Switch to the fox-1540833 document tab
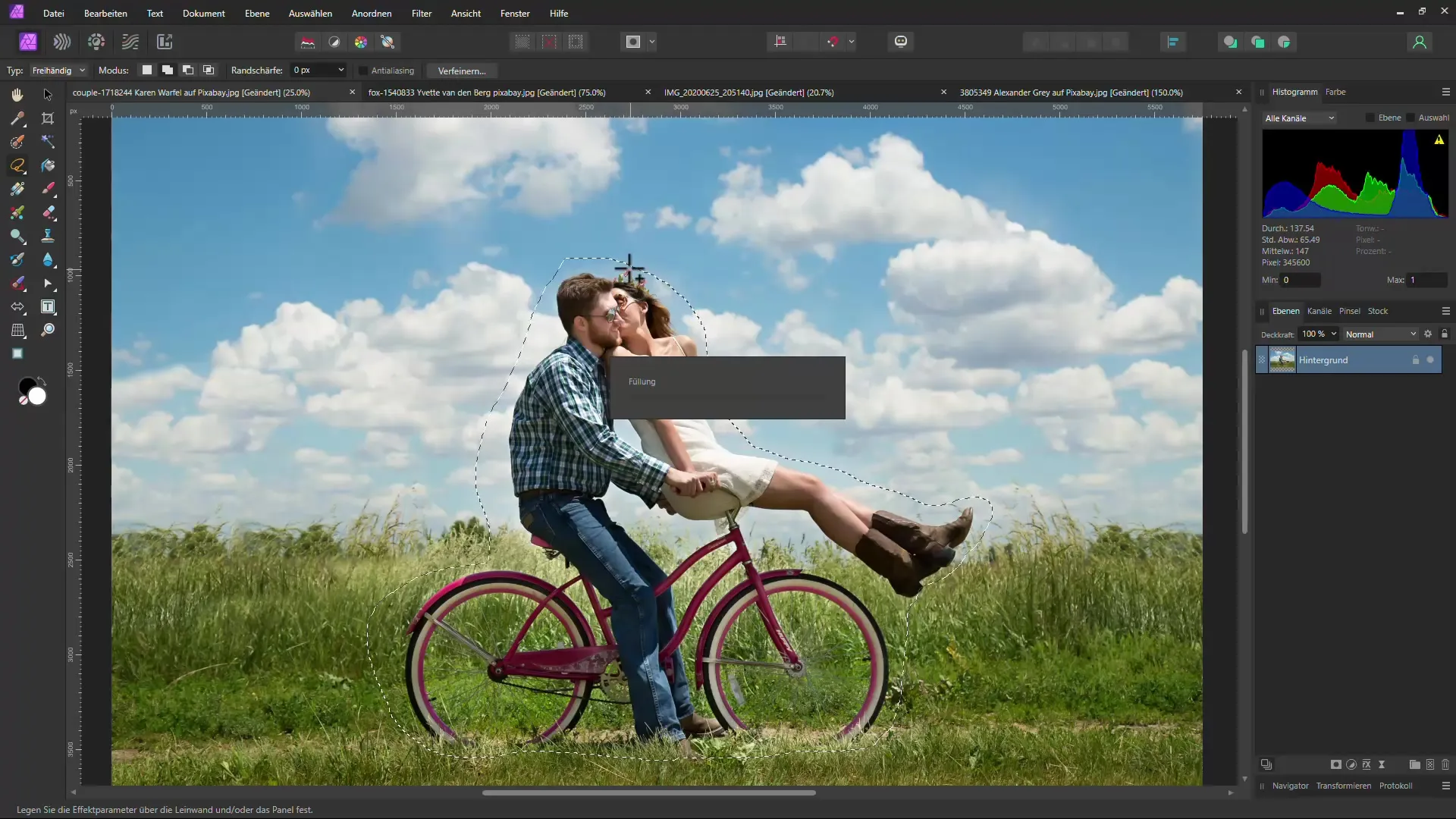 pos(487,93)
